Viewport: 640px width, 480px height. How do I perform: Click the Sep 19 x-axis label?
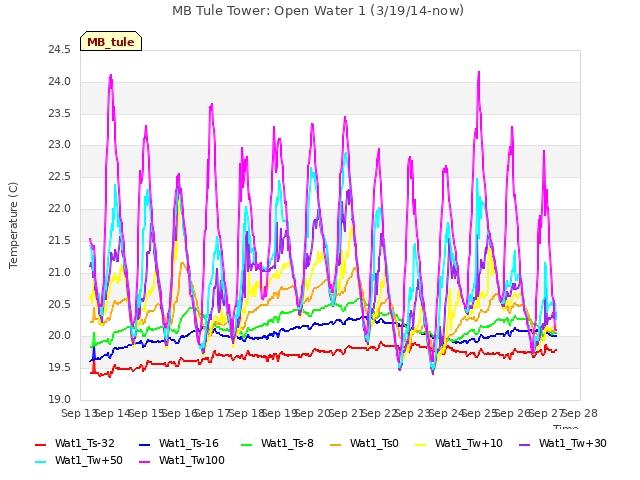280,413
